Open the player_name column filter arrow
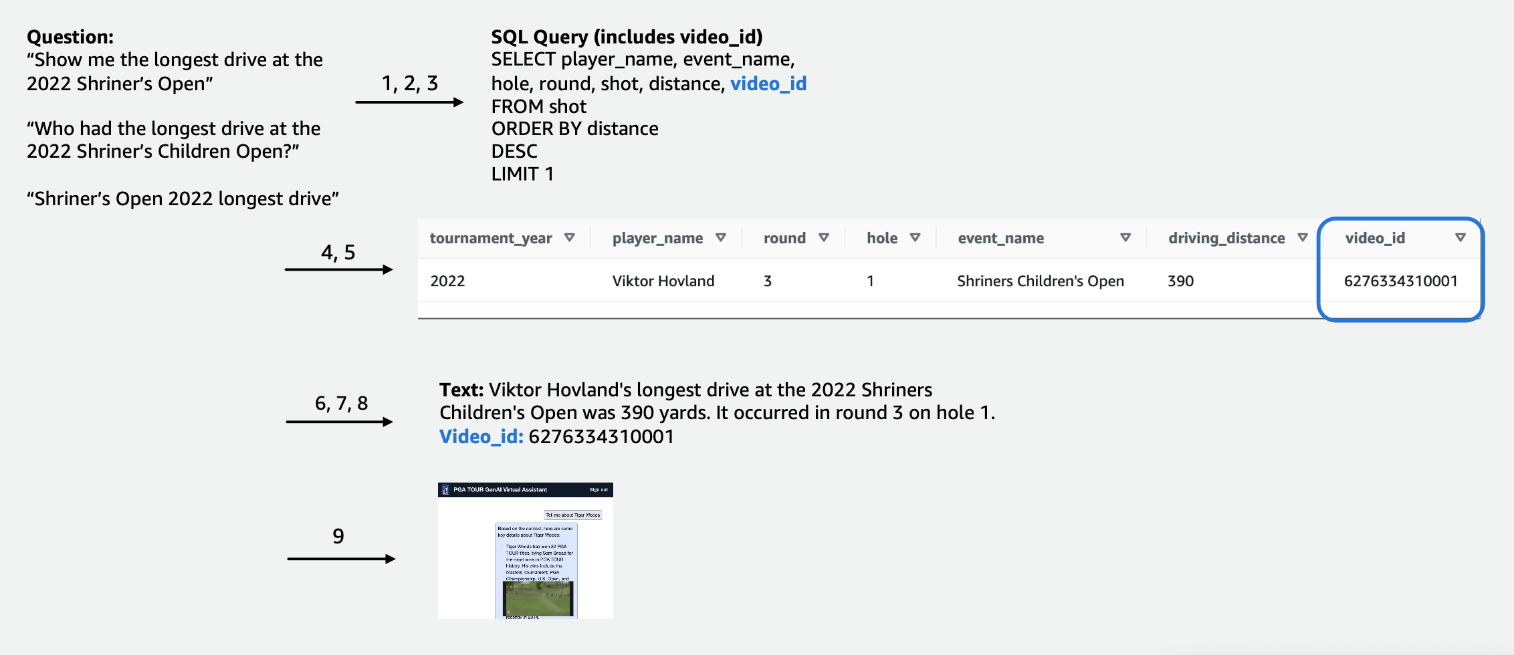The height and width of the screenshot is (655, 1514). coord(723,238)
